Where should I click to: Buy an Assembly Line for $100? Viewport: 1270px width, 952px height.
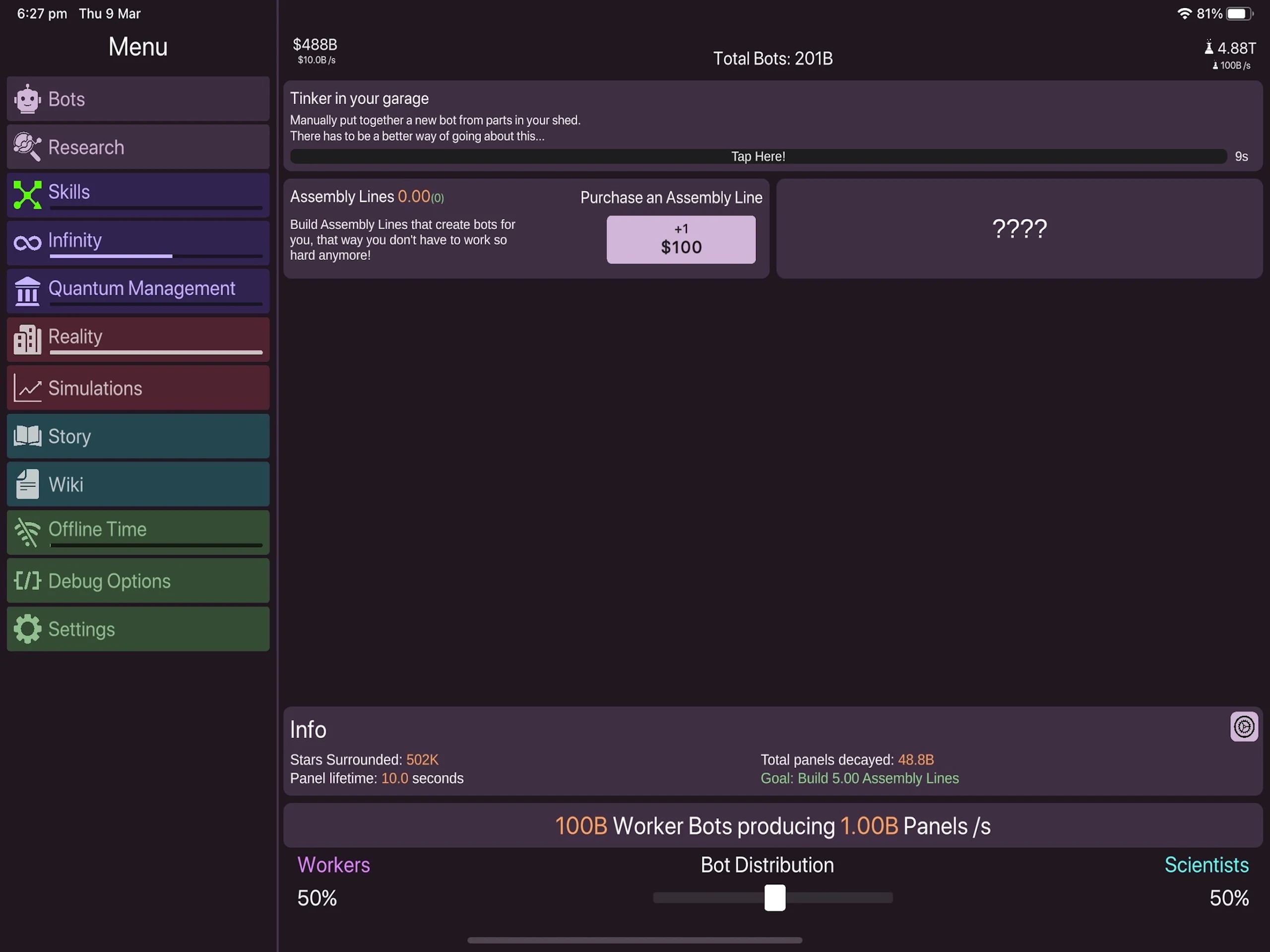[x=681, y=240]
